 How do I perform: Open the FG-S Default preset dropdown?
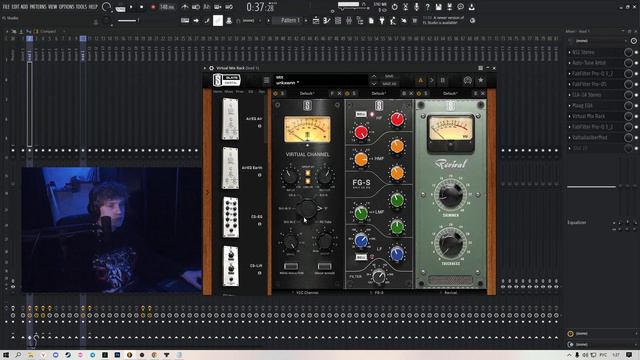(x=378, y=93)
